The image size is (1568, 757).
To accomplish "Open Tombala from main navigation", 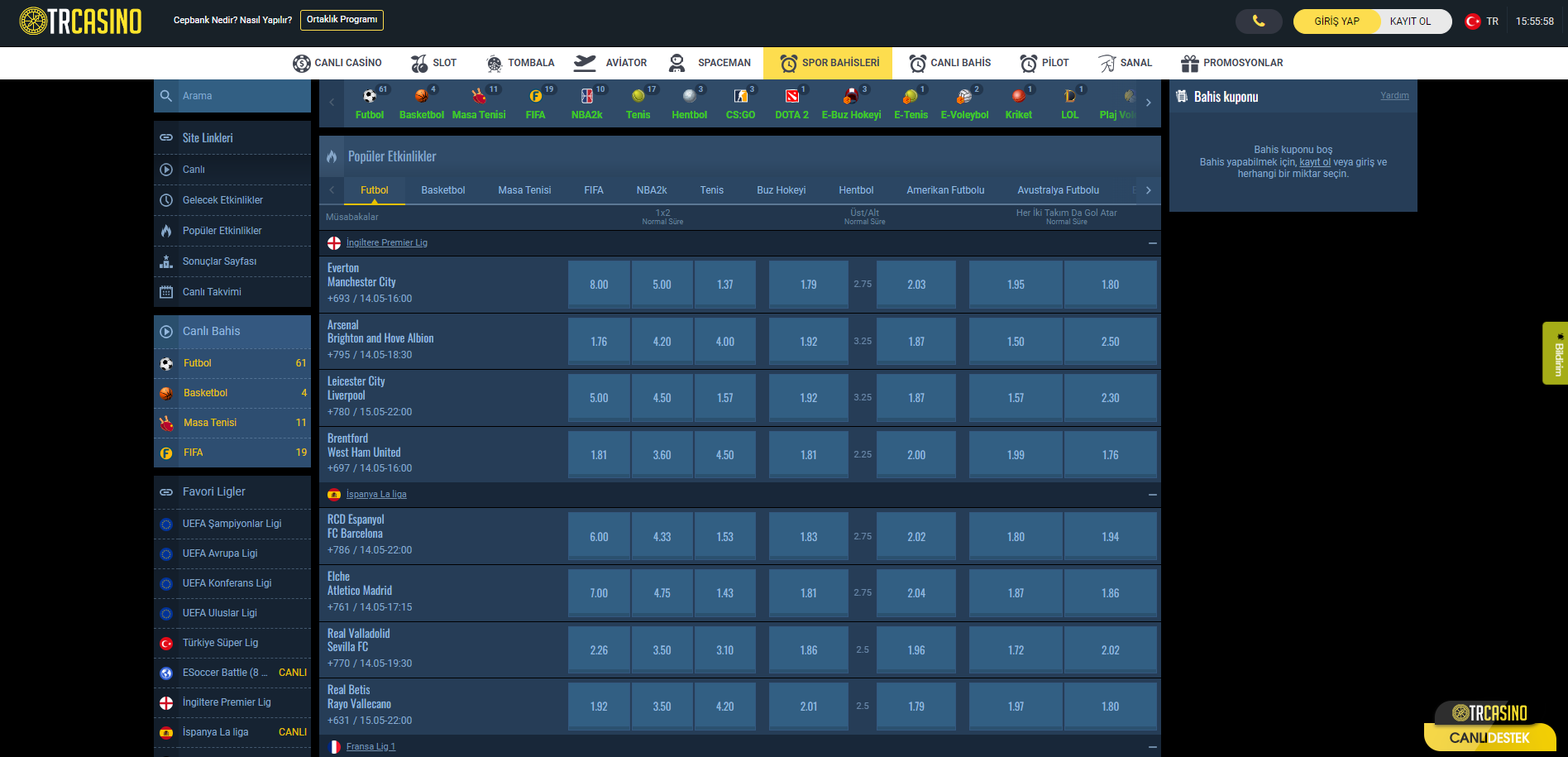I will 520,63.
